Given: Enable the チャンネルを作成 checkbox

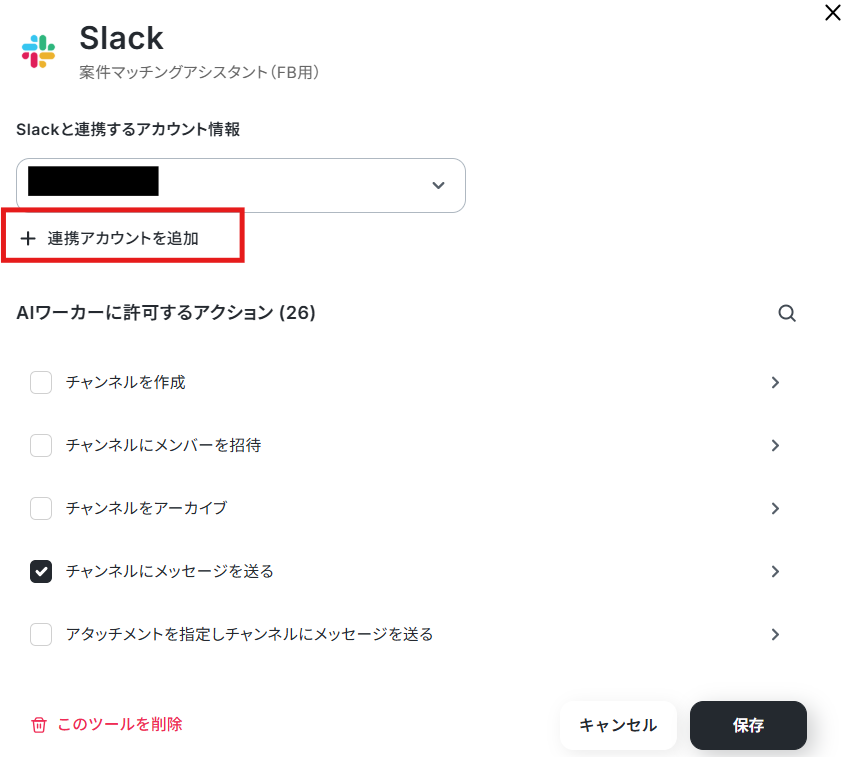Looking at the screenshot, I should 41,382.
